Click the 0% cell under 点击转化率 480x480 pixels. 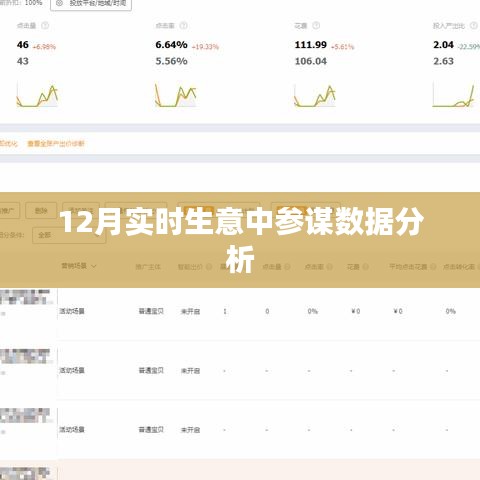coord(450,311)
